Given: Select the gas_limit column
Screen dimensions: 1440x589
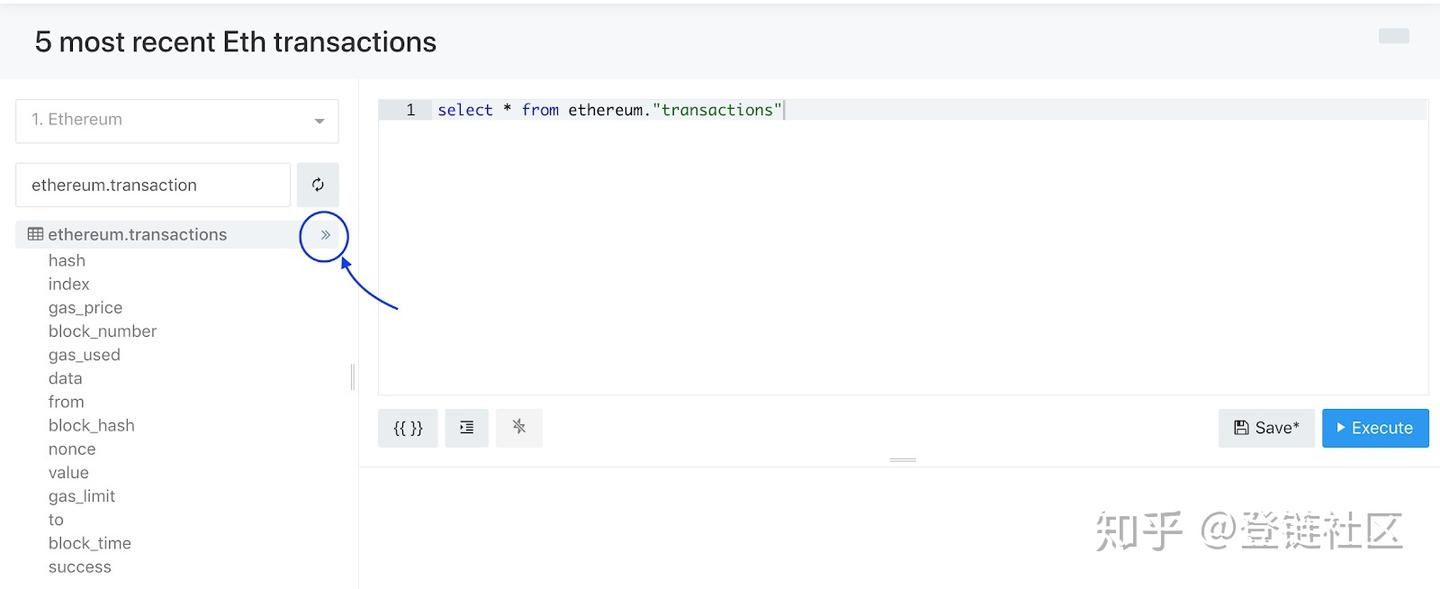Looking at the screenshot, I should coord(82,496).
